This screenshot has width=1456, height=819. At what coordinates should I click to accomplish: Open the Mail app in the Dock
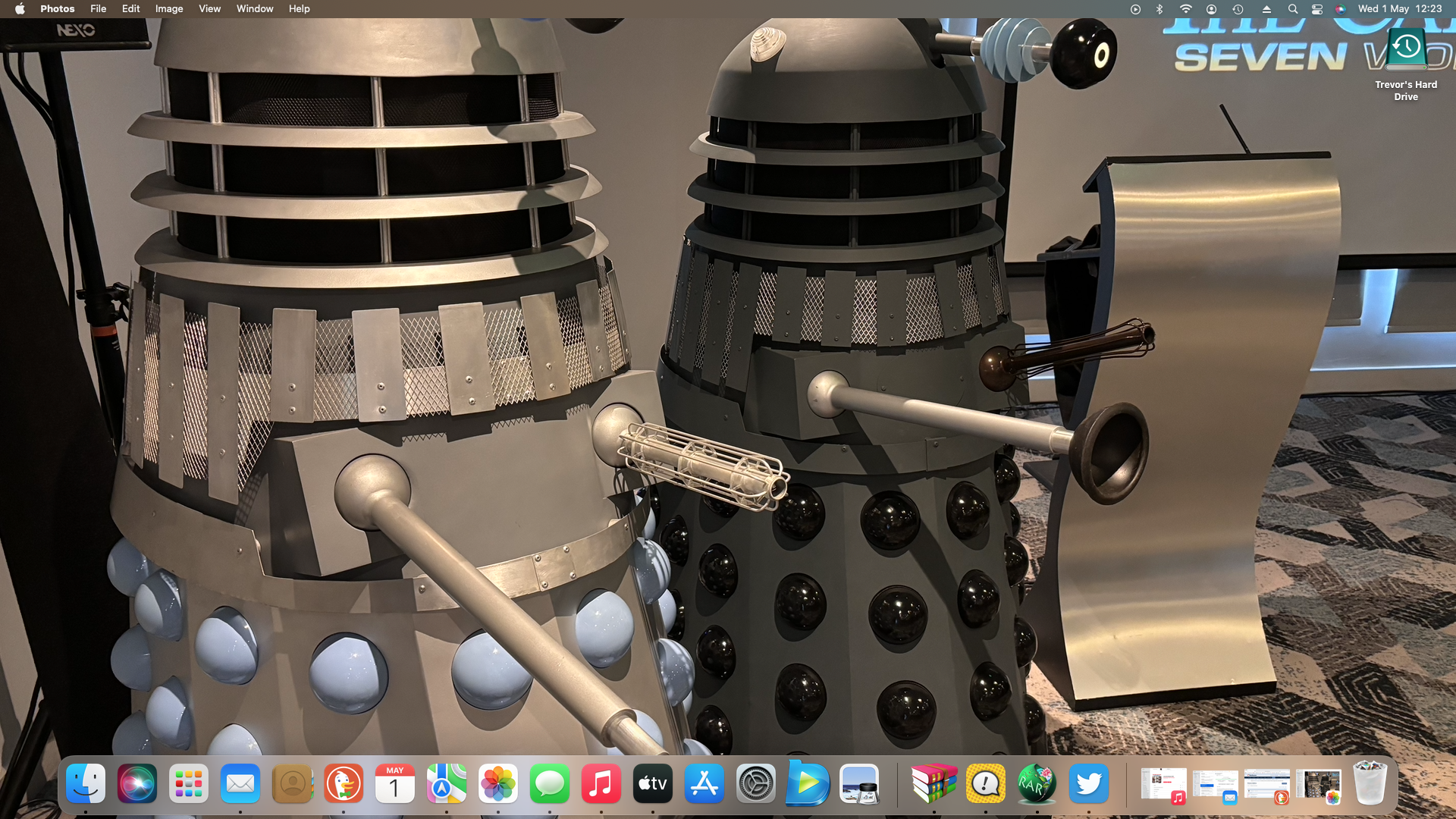240,783
